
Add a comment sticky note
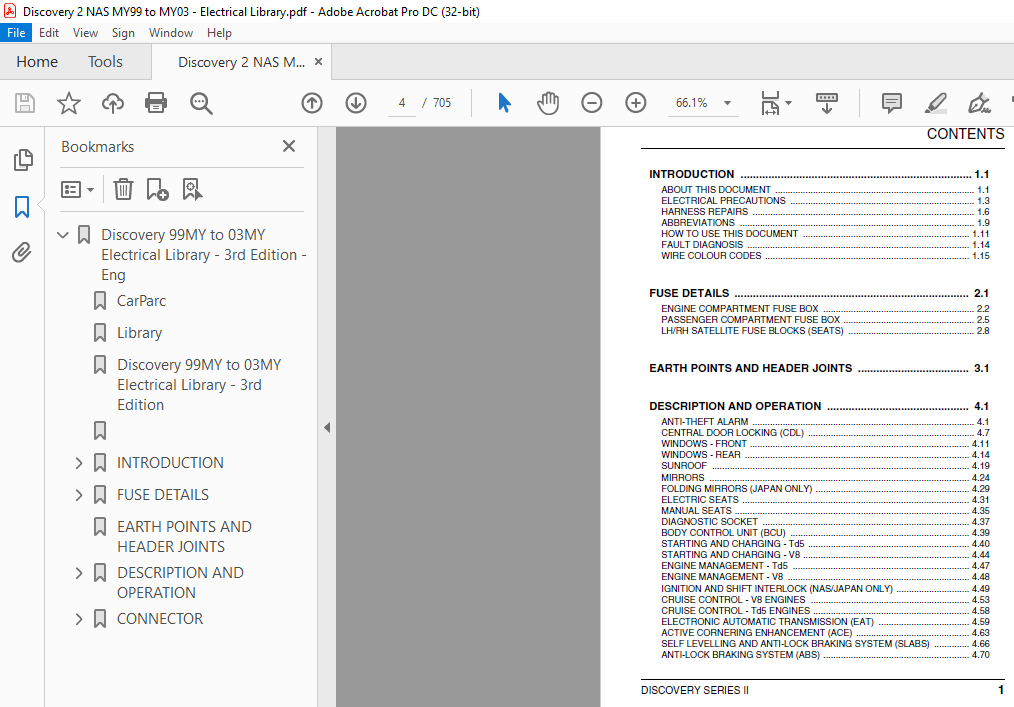pyautogui.click(x=892, y=103)
